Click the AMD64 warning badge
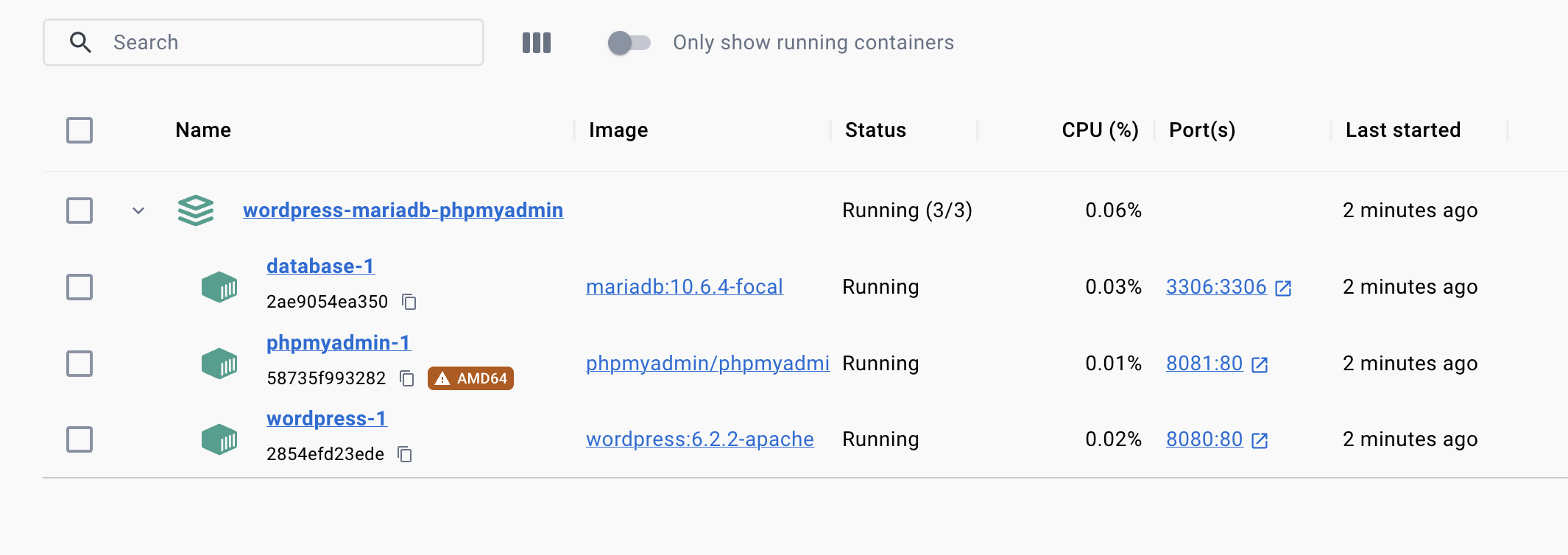Screen dimensions: 1568x555 click(x=470, y=378)
